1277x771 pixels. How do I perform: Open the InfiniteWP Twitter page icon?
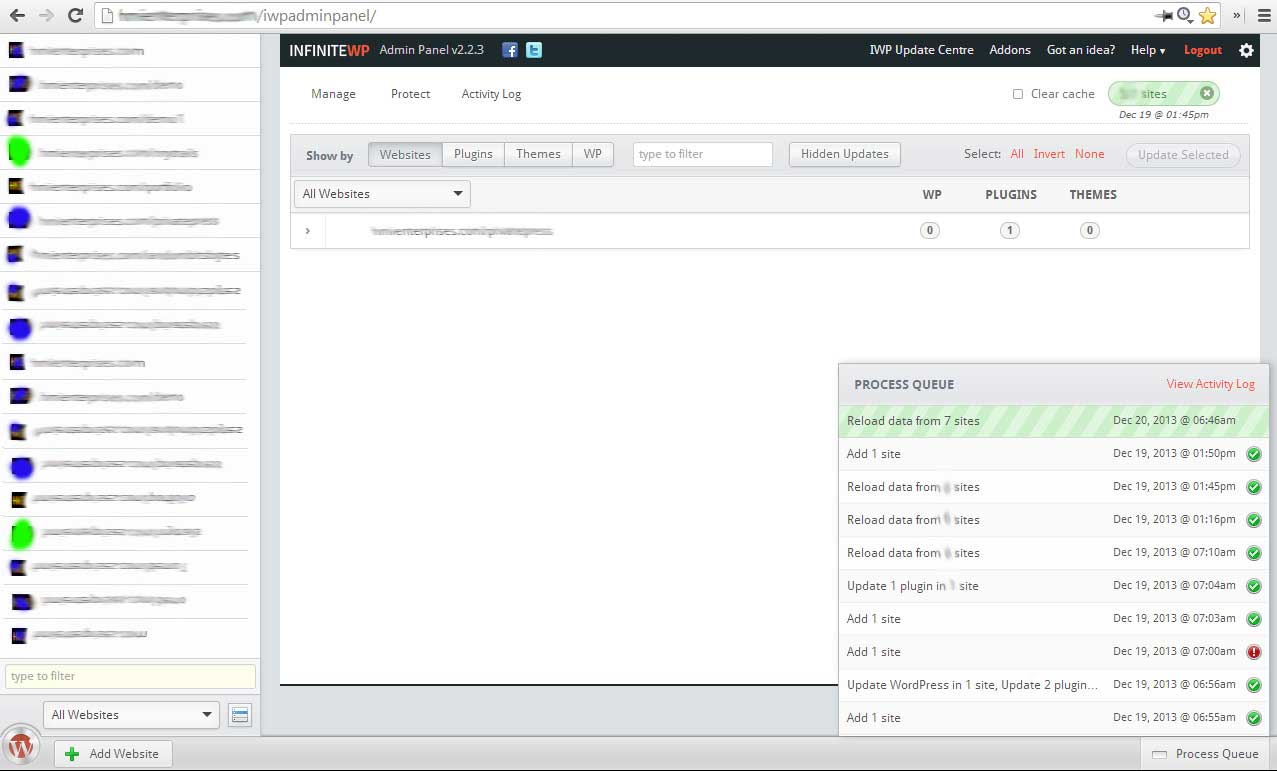534,50
